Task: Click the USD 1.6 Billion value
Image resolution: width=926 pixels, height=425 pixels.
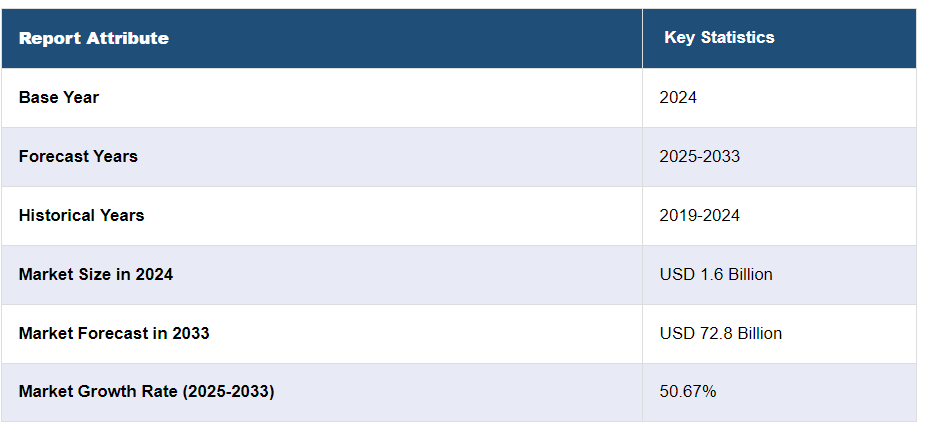Action: pyautogui.click(x=715, y=274)
